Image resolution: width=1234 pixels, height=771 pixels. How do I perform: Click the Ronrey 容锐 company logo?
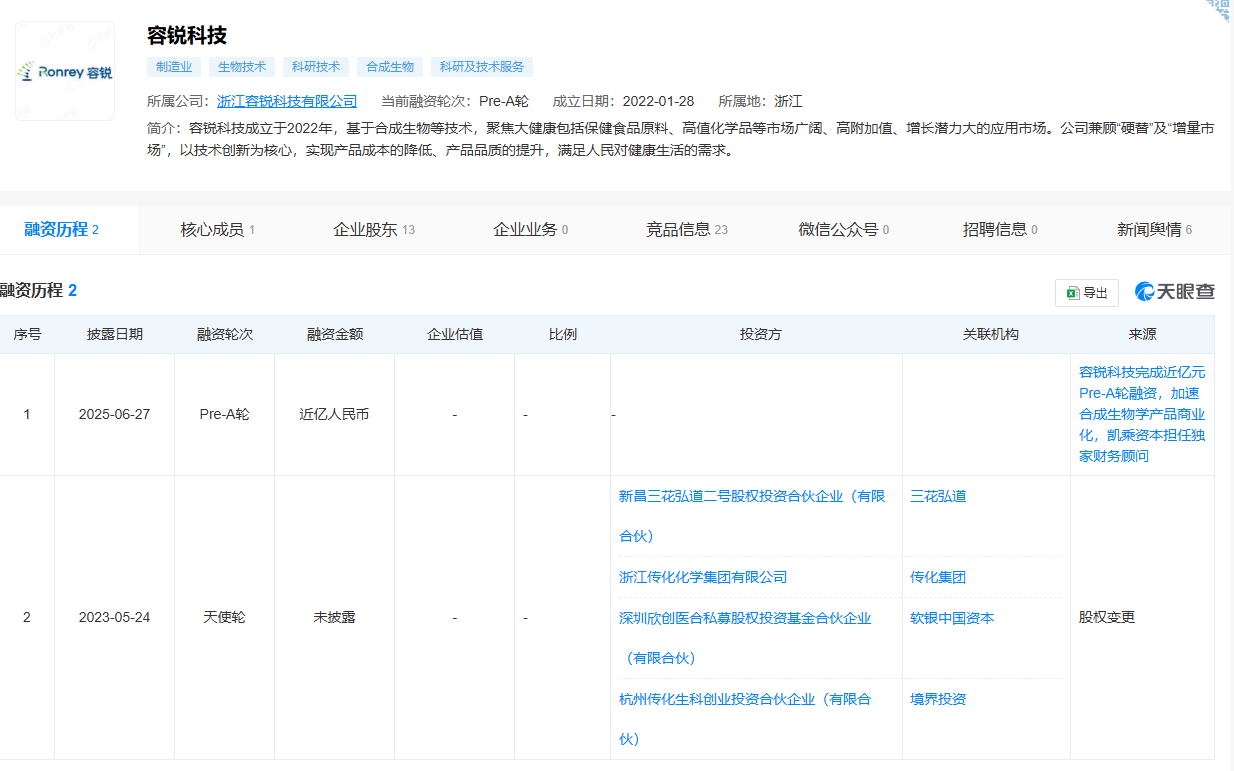pos(65,71)
